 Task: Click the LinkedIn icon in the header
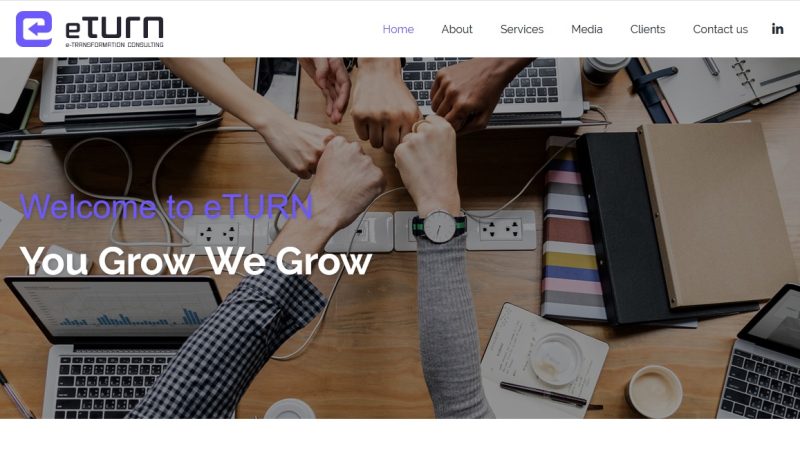click(777, 29)
